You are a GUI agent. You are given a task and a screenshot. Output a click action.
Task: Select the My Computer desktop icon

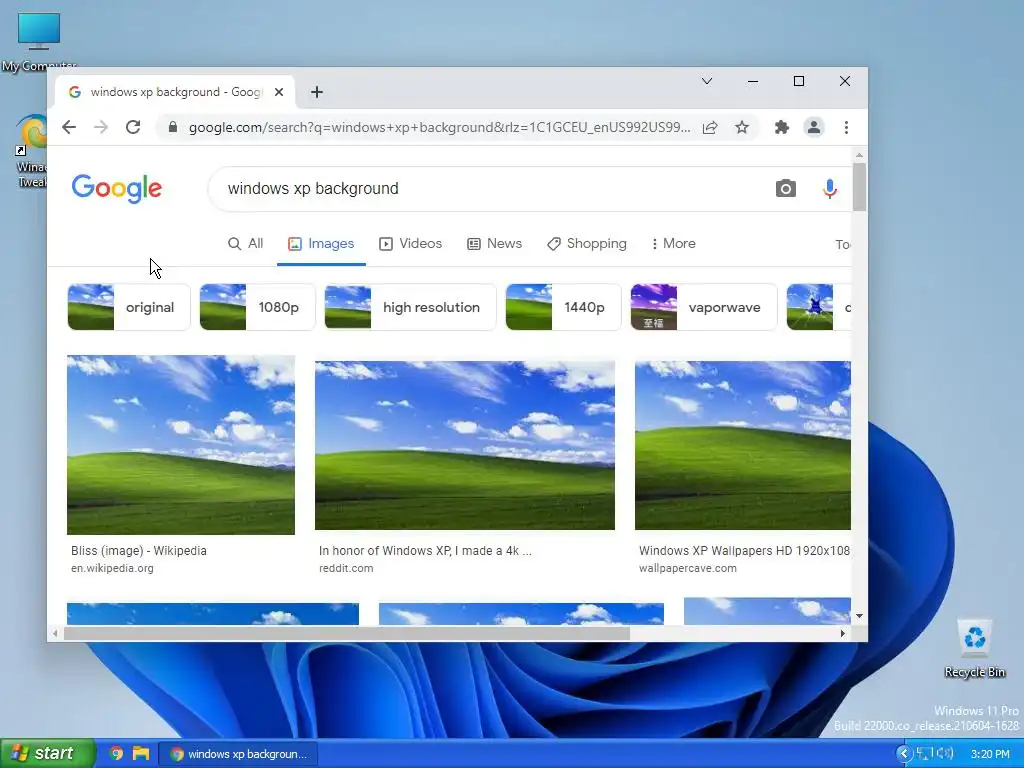(x=39, y=41)
